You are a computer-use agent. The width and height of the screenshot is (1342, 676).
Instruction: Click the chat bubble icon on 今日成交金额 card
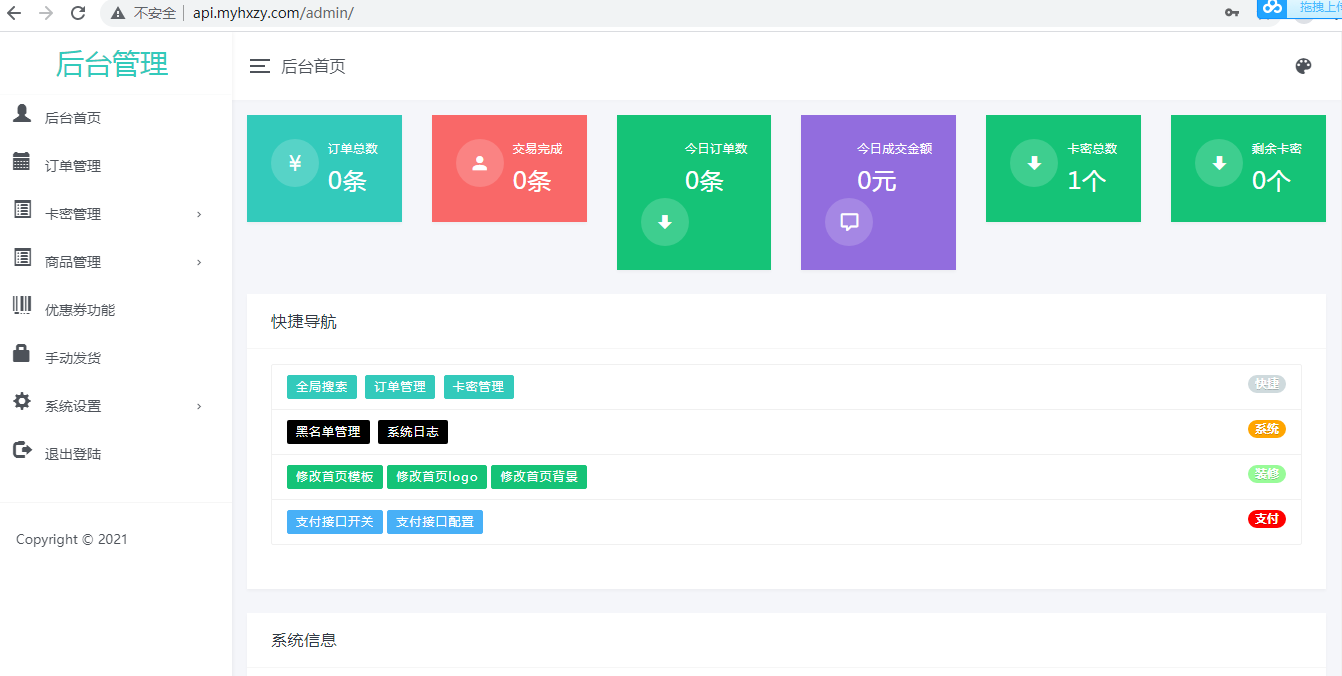point(849,221)
